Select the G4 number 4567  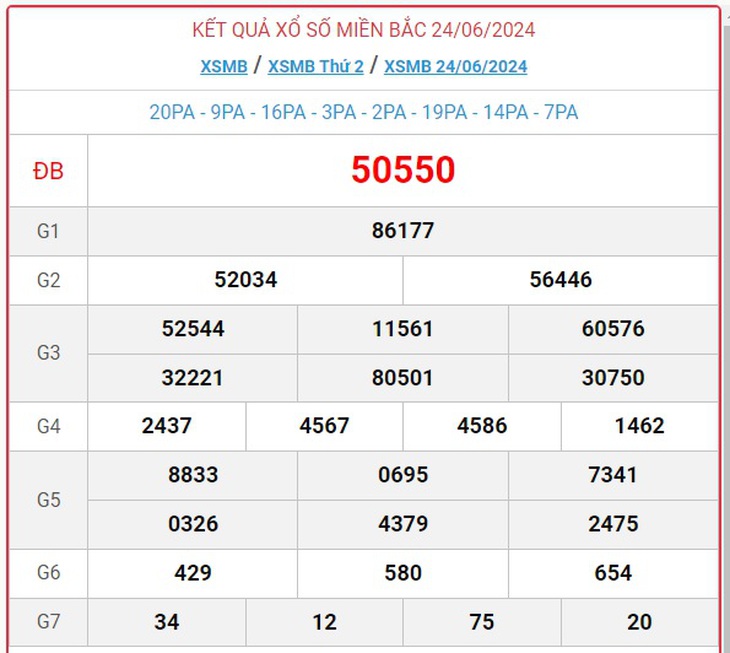pos(324,426)
